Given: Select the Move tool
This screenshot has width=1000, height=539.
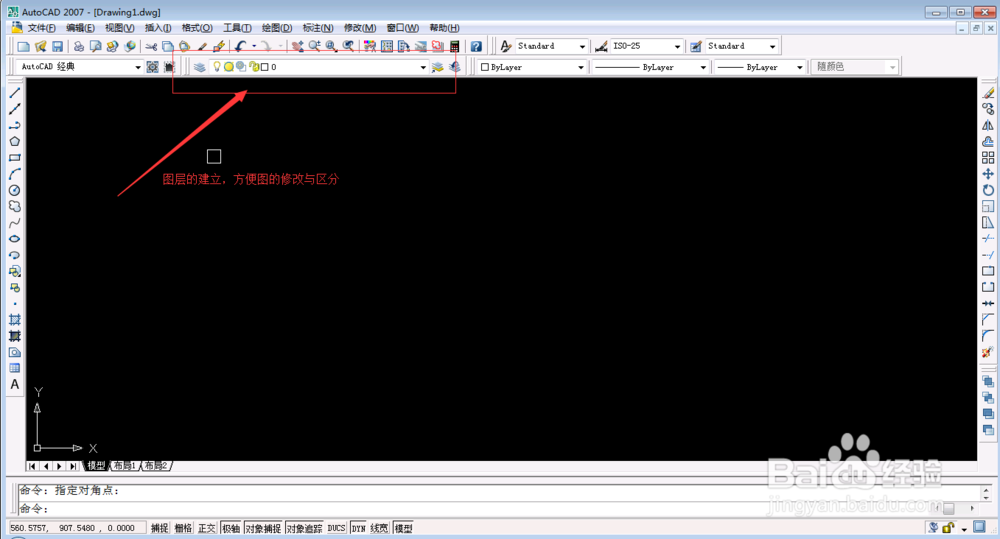Looking at the screenshot, I should (x=988, y=174).
